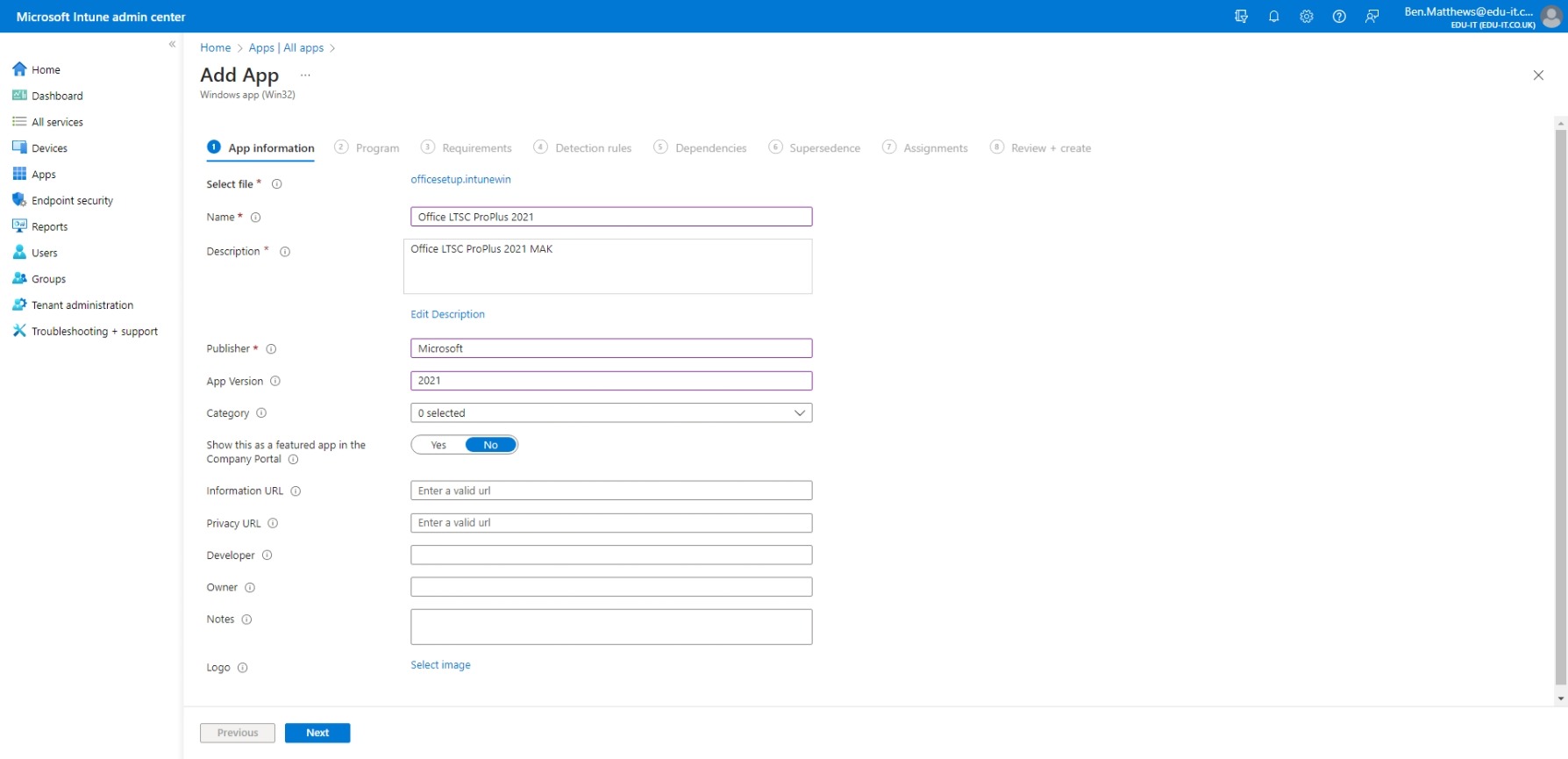Open Users in the sidebar
The width and height of the screenshot is (1568, 759).
click(x=44, y=253)
